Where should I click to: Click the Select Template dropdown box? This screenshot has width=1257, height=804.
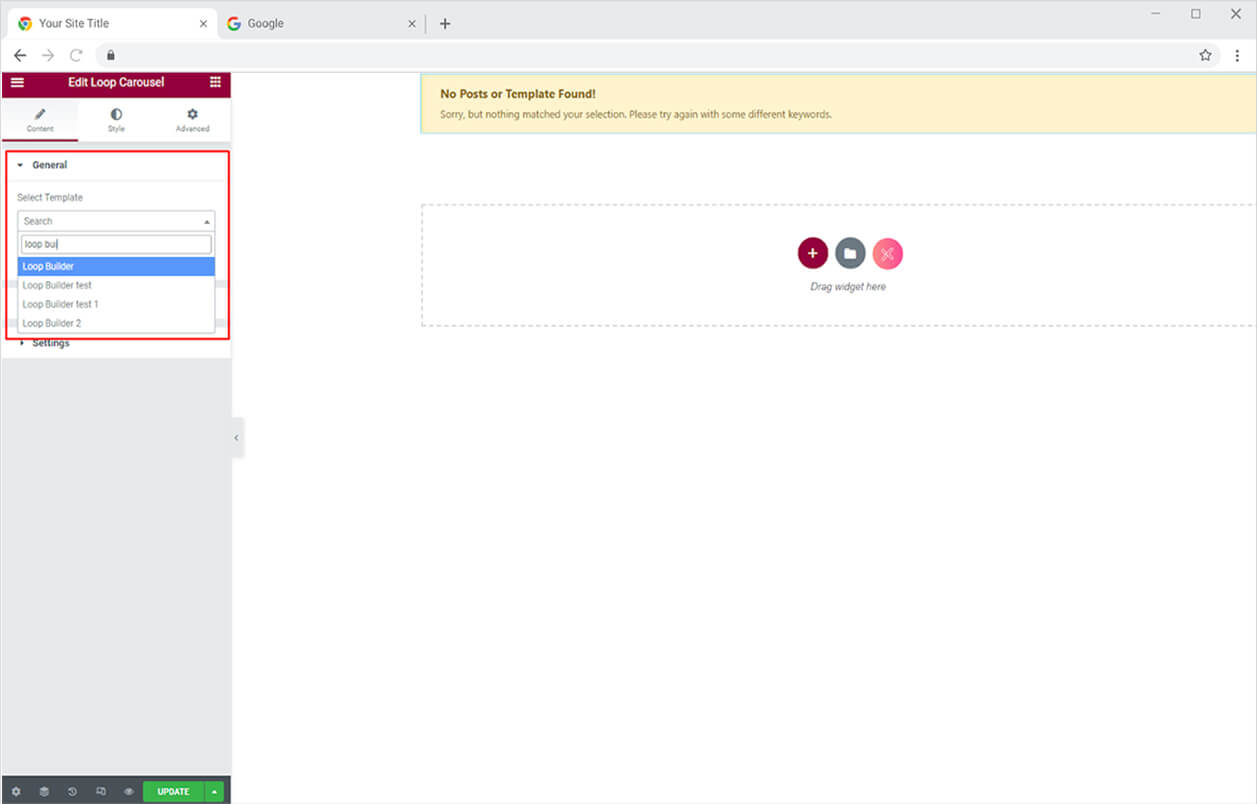(116, 221)
